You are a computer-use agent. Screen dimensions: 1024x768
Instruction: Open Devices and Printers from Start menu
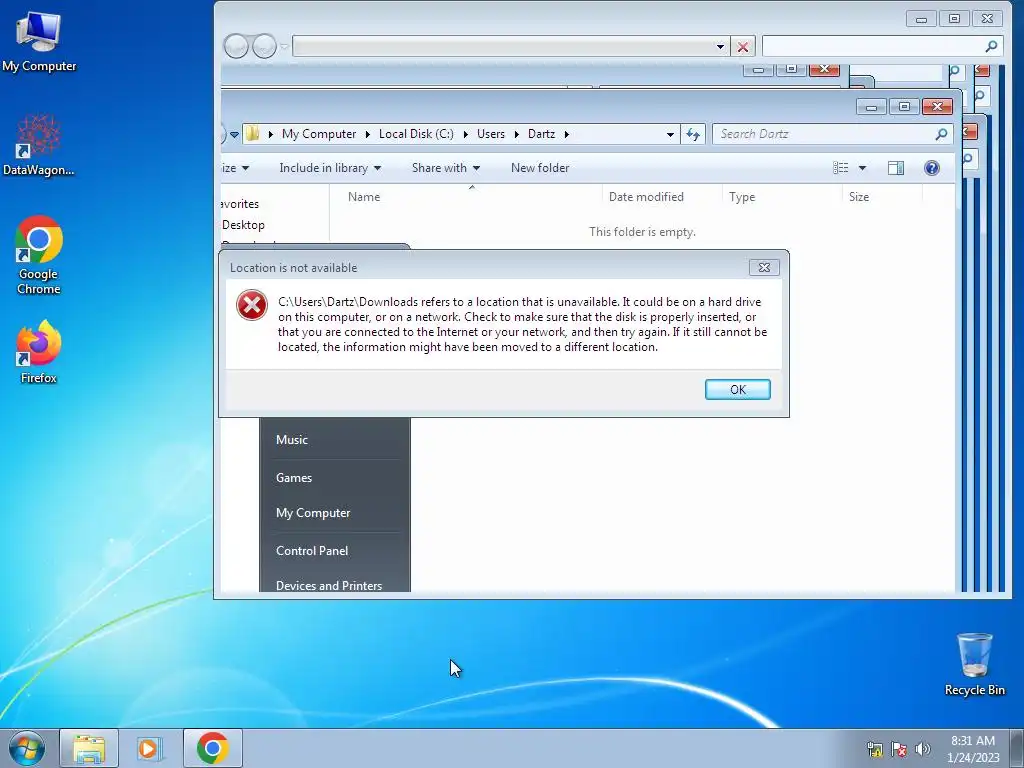[329, 584]
